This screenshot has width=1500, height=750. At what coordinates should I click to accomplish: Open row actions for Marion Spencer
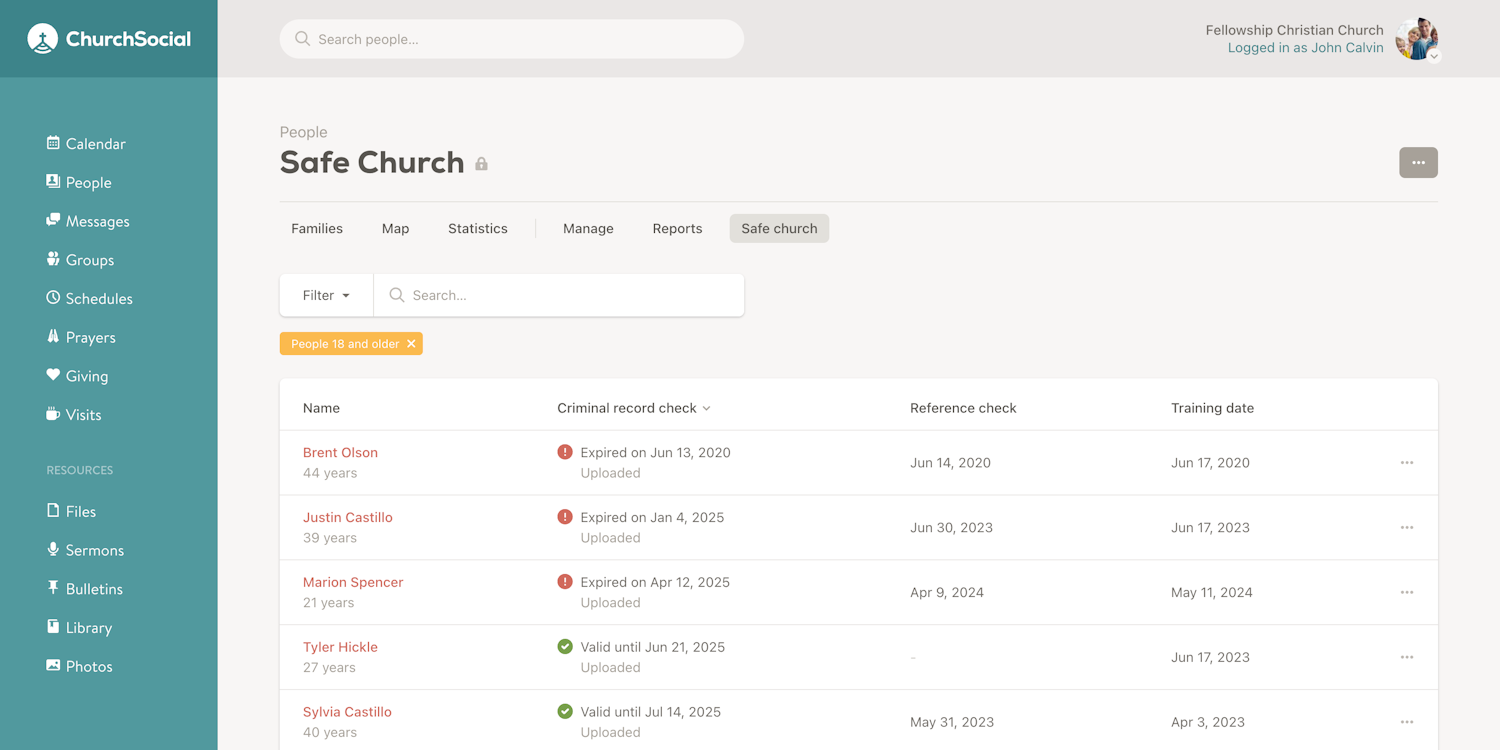click(x=1407, y=592)
